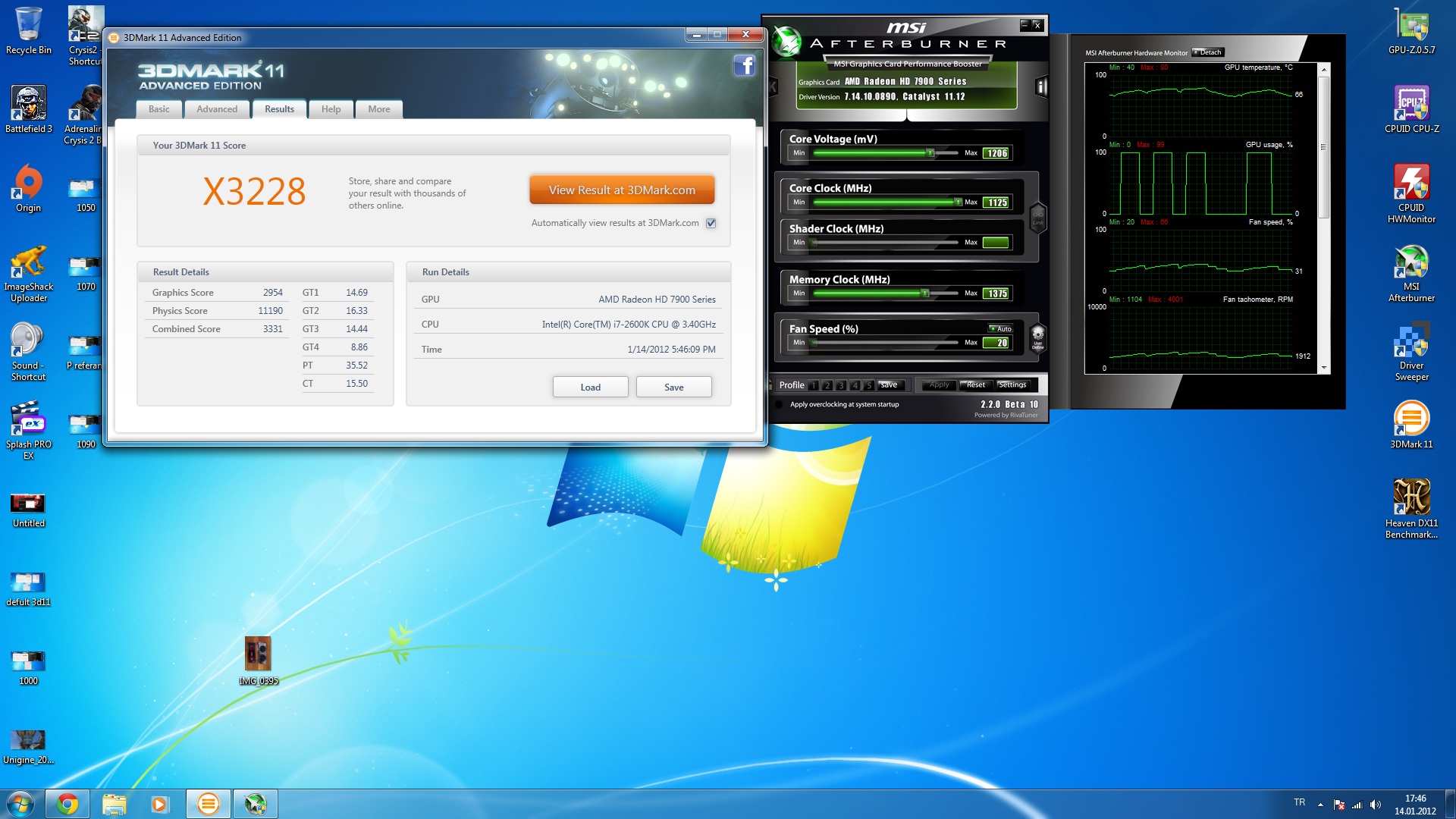Switch to the Advanced tab

coord(217,109)
